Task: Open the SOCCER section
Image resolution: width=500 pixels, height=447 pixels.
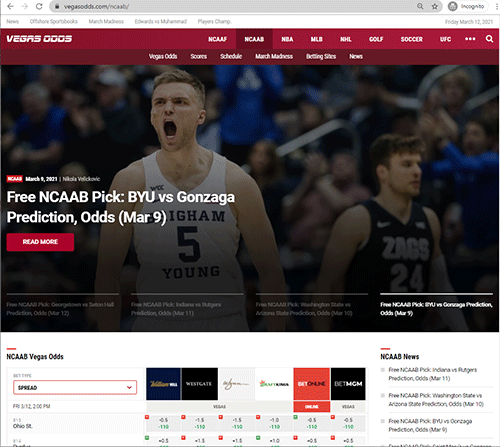Action: click(411, 39)
